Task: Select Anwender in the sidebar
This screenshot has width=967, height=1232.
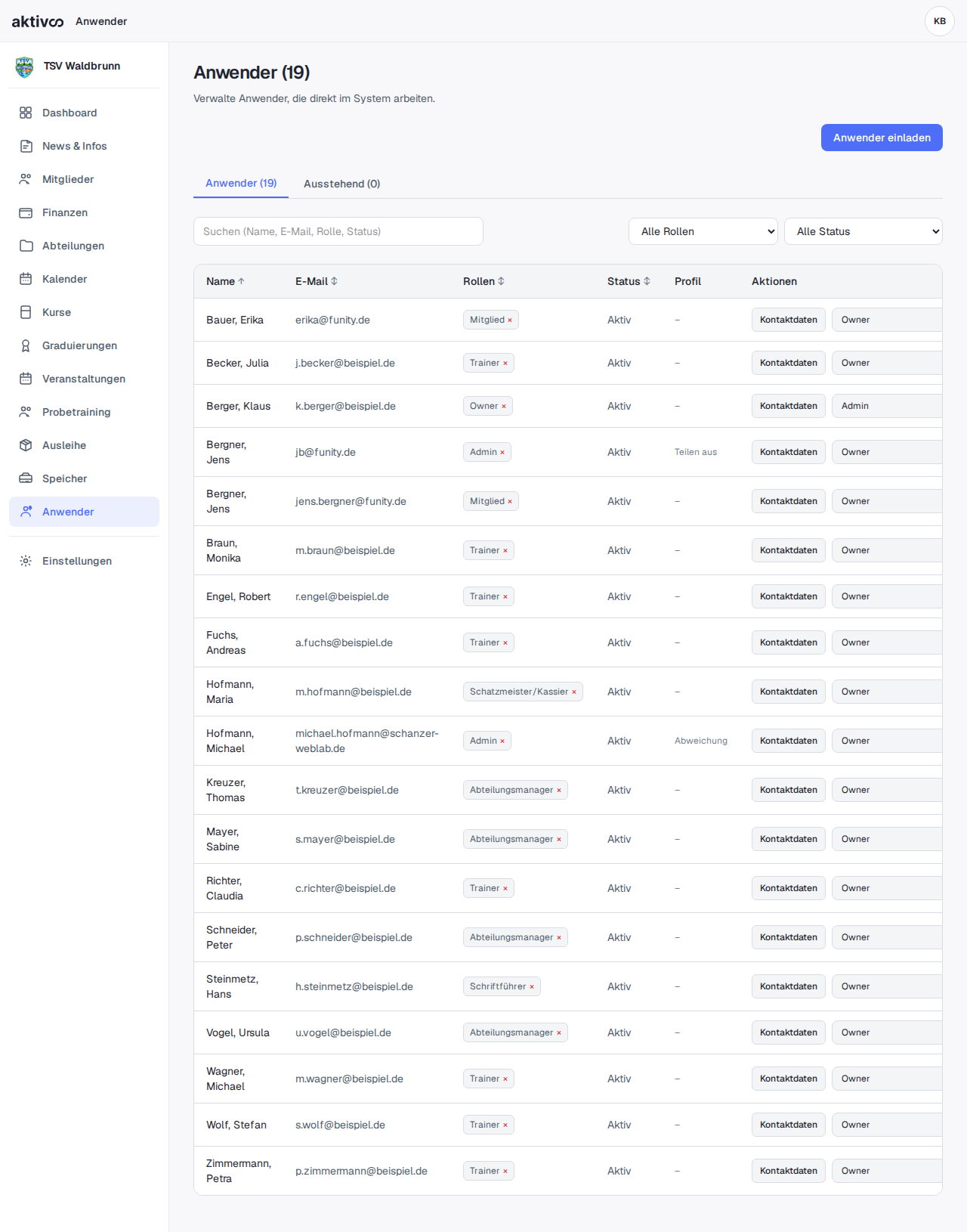Action: pos(84,512)
